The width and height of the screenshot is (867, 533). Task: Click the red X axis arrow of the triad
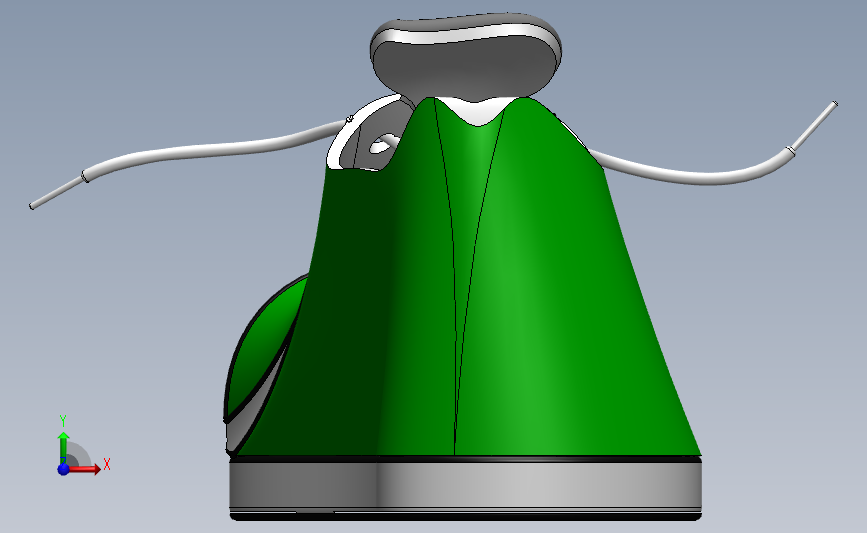tap(86, 469)
